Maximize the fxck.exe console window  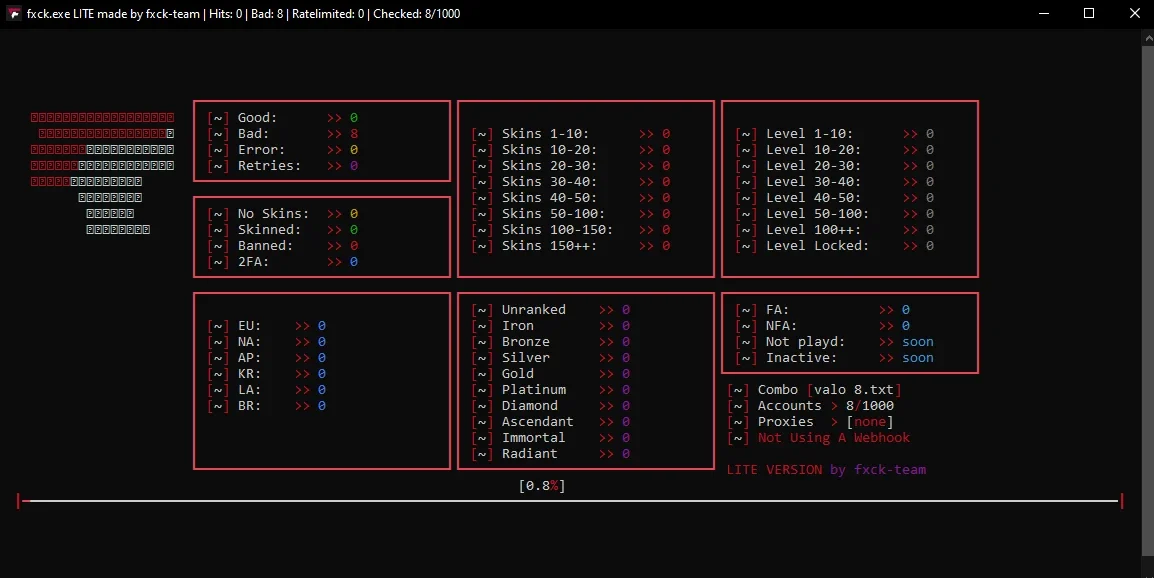pos(1089,13)
